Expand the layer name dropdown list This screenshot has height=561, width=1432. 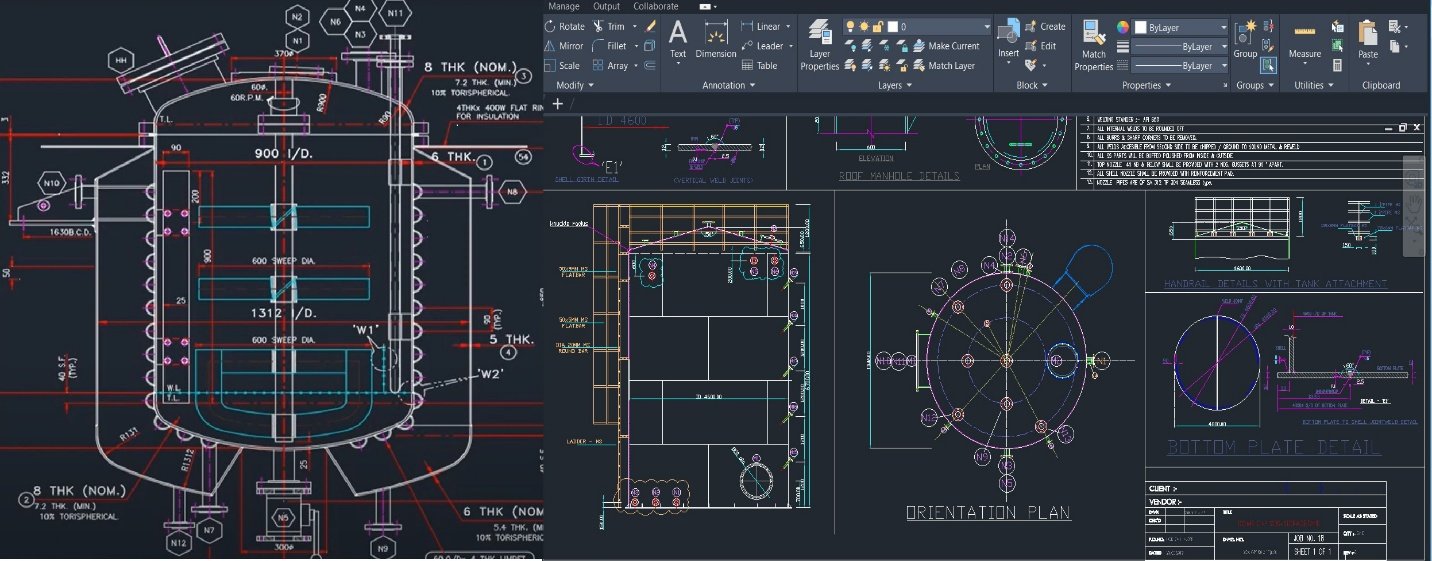pyautogui.click(x=986, y=27)
